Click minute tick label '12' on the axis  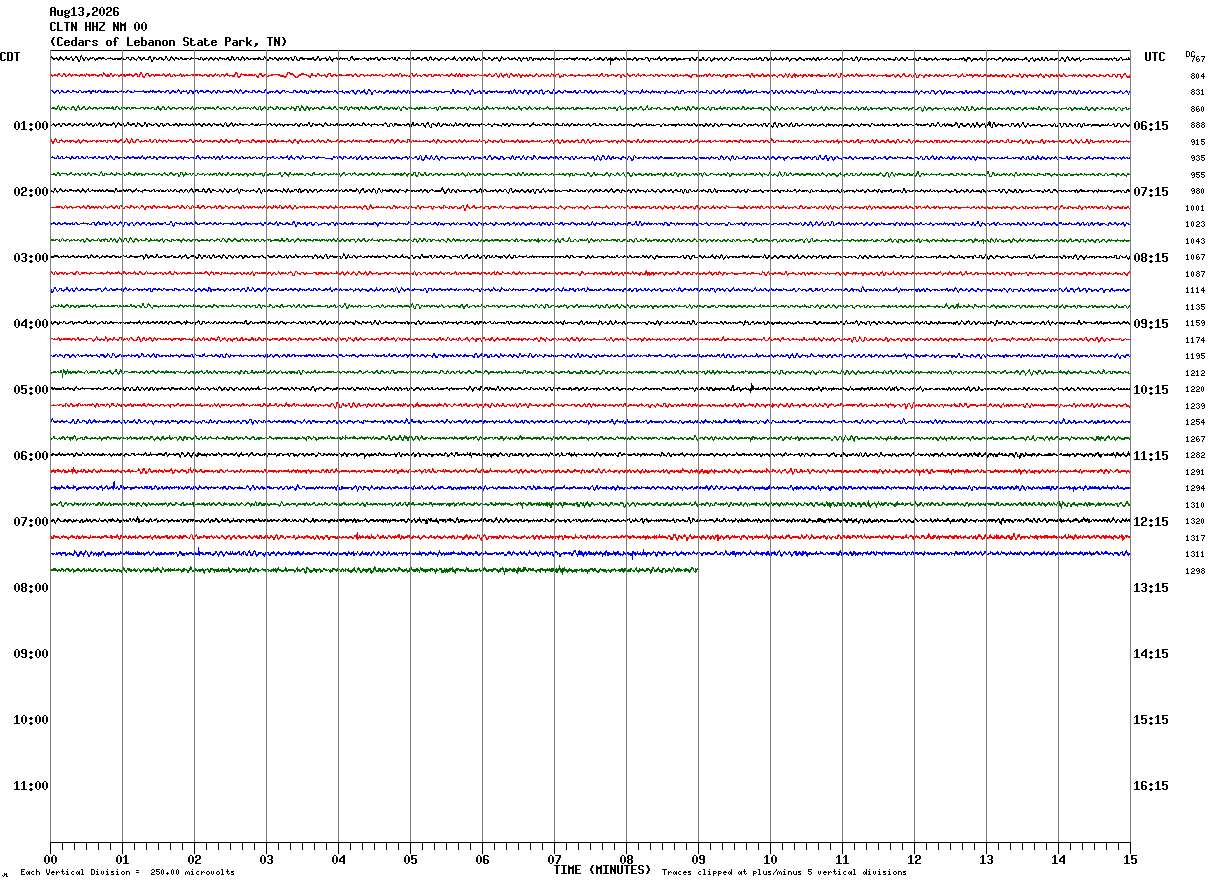point(914,860)
